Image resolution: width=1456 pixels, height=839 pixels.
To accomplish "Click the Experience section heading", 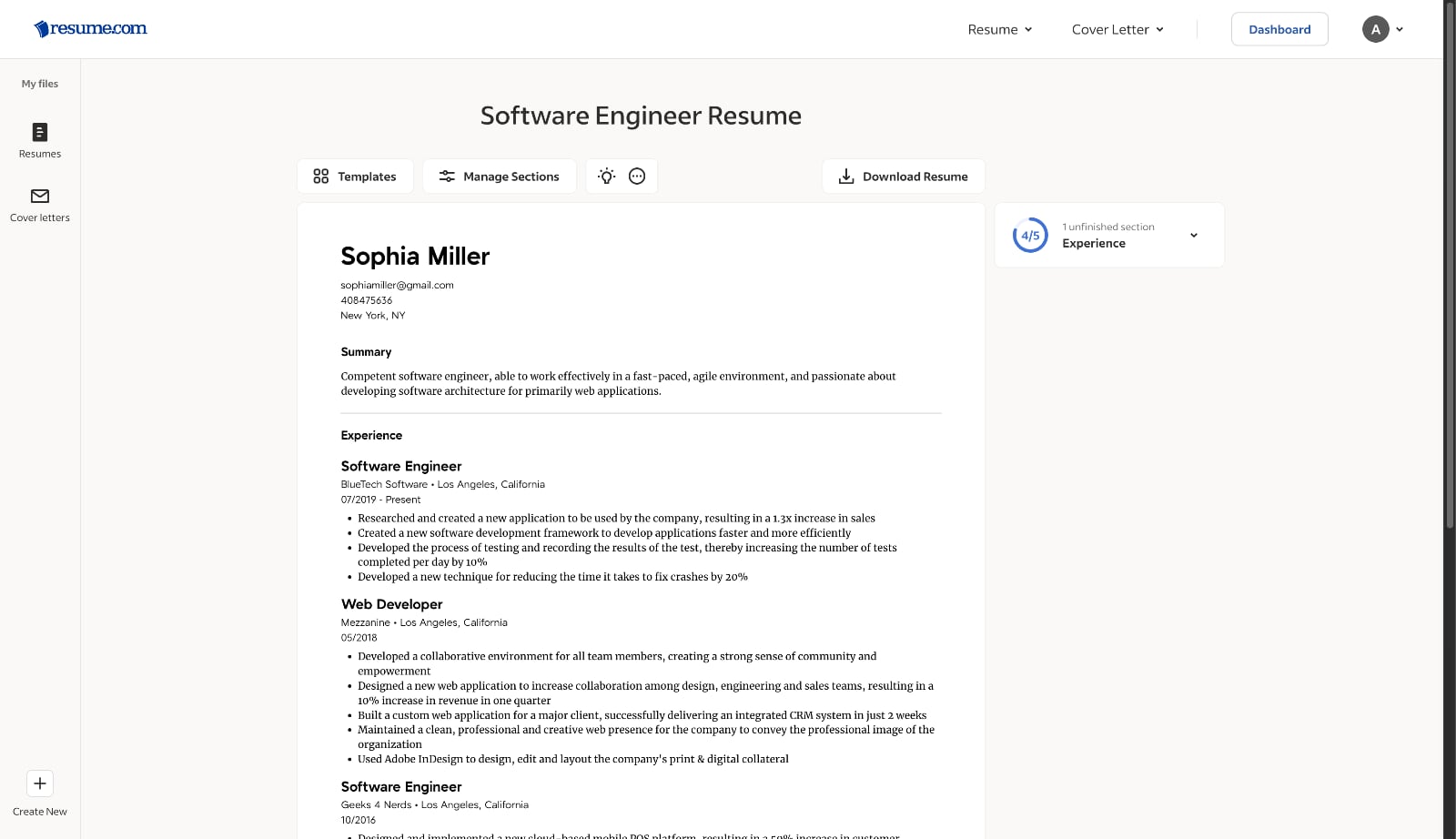I will point(371,436).
